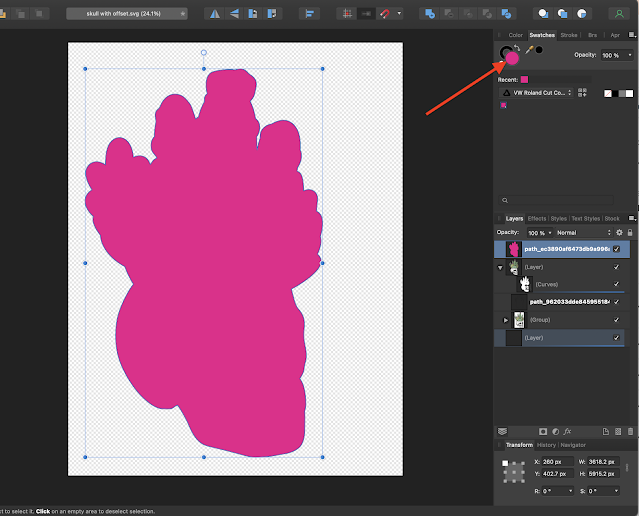Select the Insert inside selection target
This screenshot has height=516, width=639.
point(582,14)
